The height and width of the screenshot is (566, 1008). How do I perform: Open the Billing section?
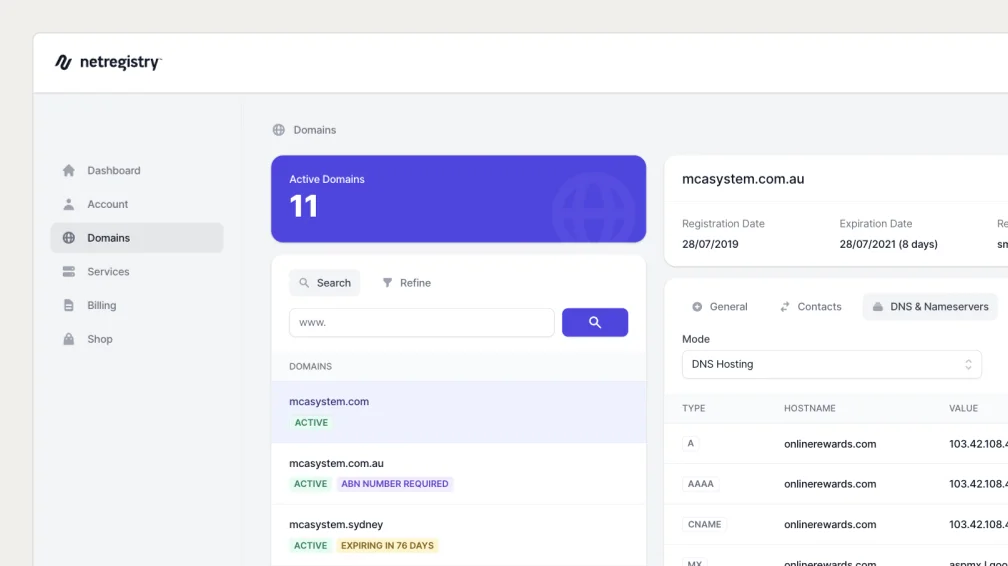[137, 305]
